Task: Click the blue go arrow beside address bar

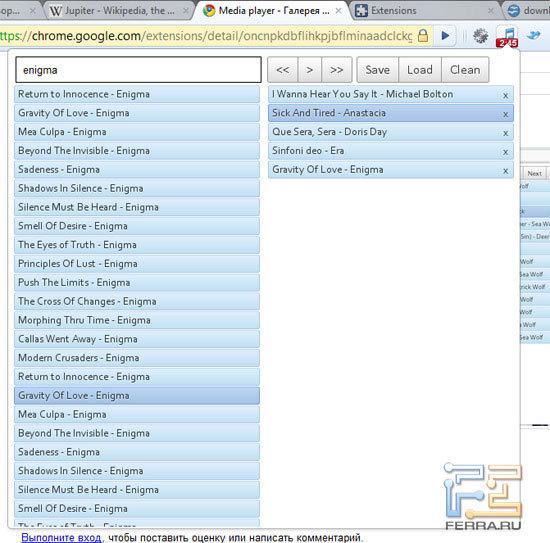Action: click(445, 36)
